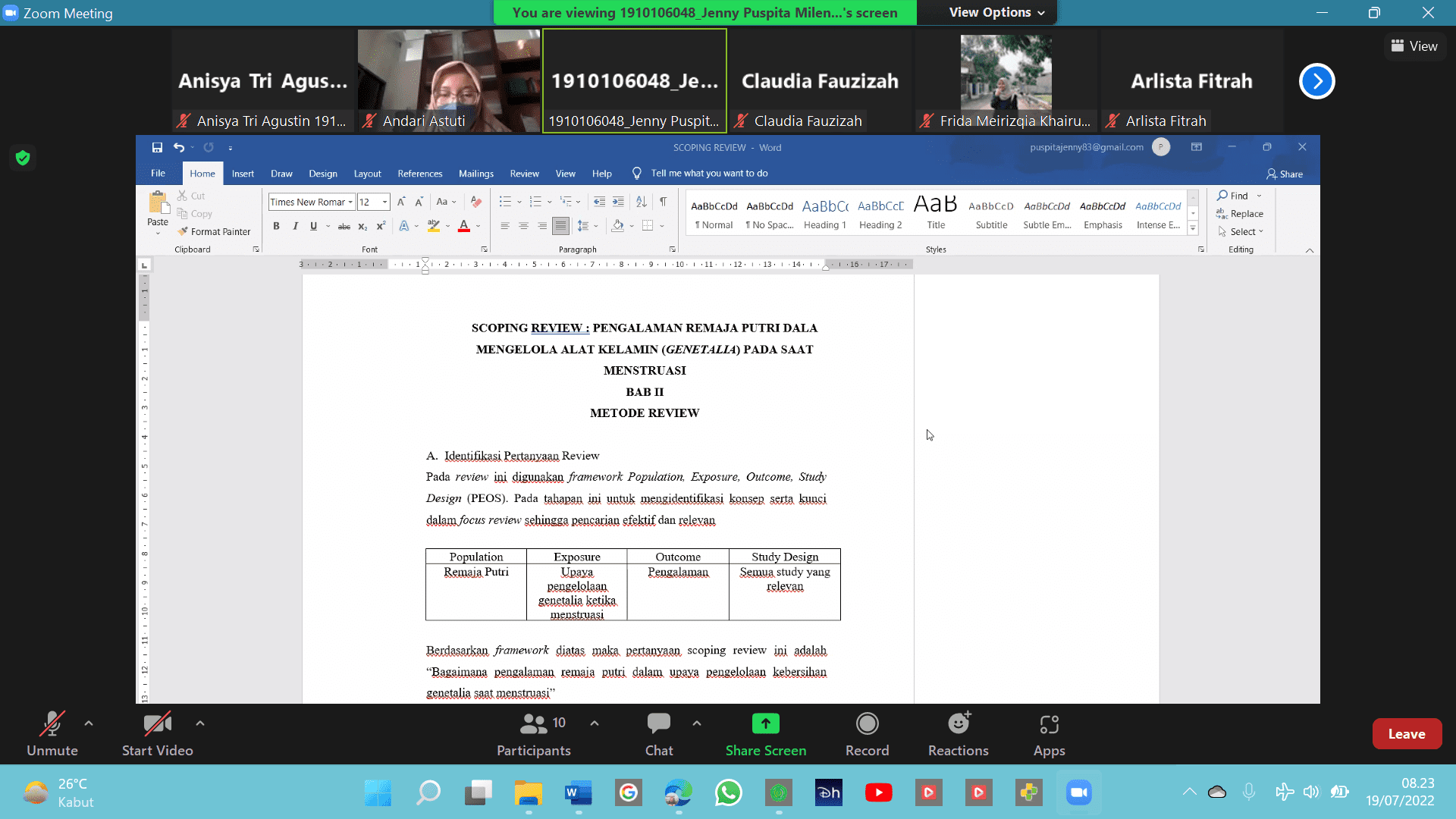This screenshot has width=1456, height=819.
Task: Toggle Start Video in Zoom toolbar
Action: click(157, 733)
